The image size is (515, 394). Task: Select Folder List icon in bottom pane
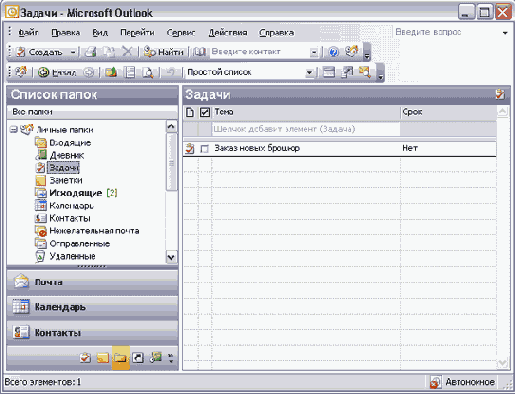[120, 358]
